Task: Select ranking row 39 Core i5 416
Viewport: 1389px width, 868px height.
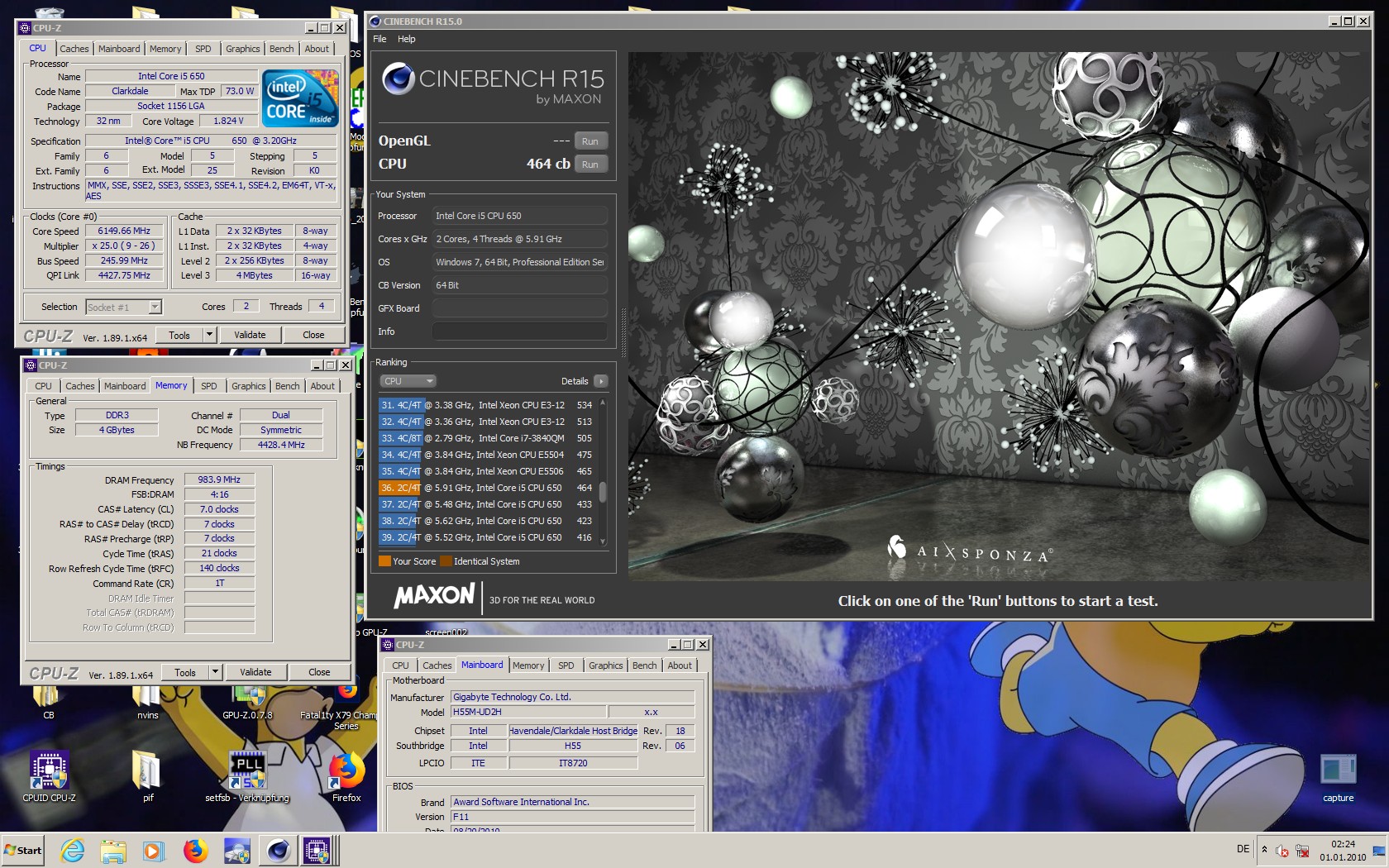Action: tap(487, 537)
